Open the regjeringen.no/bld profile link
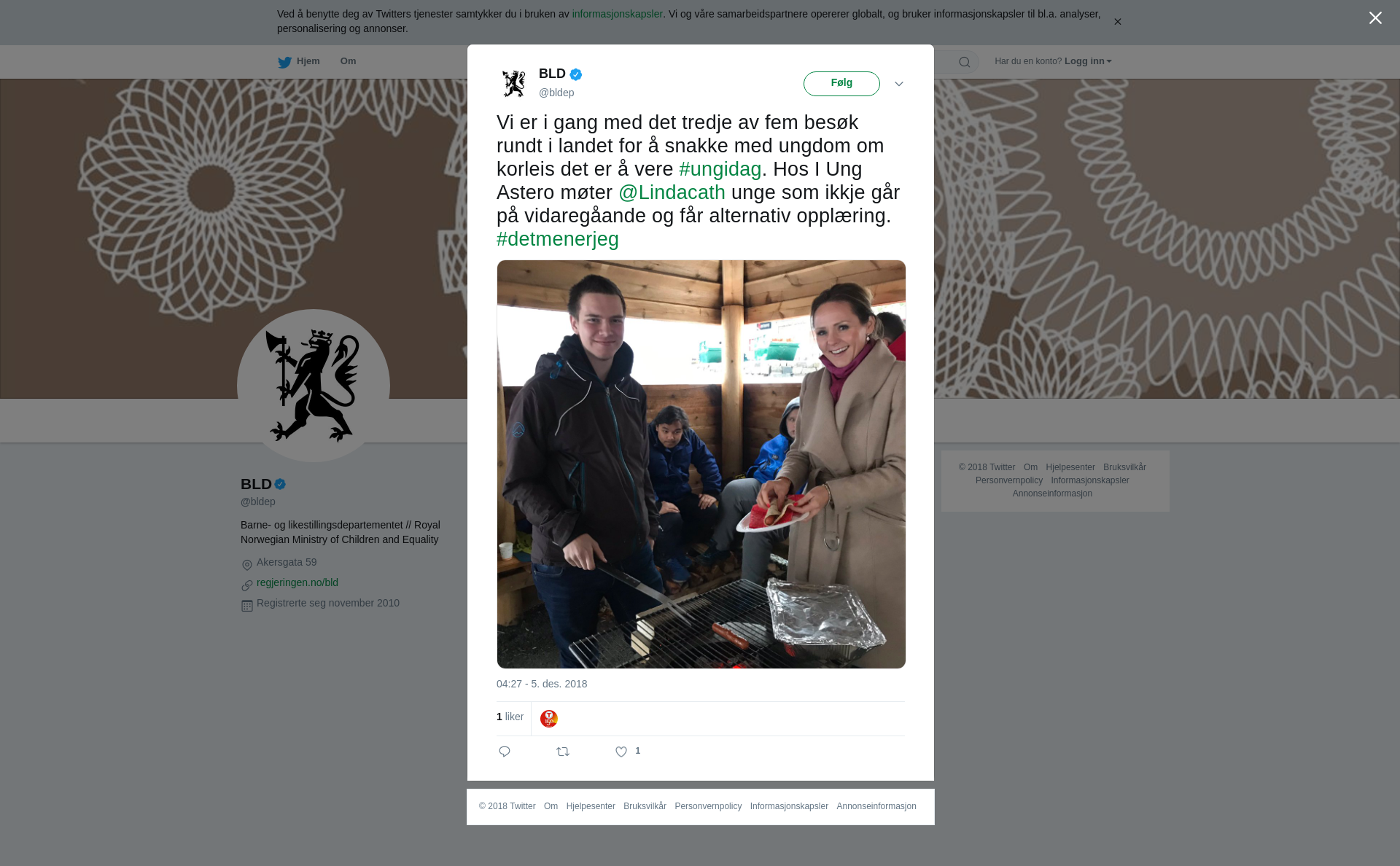 tap(297, 582)
